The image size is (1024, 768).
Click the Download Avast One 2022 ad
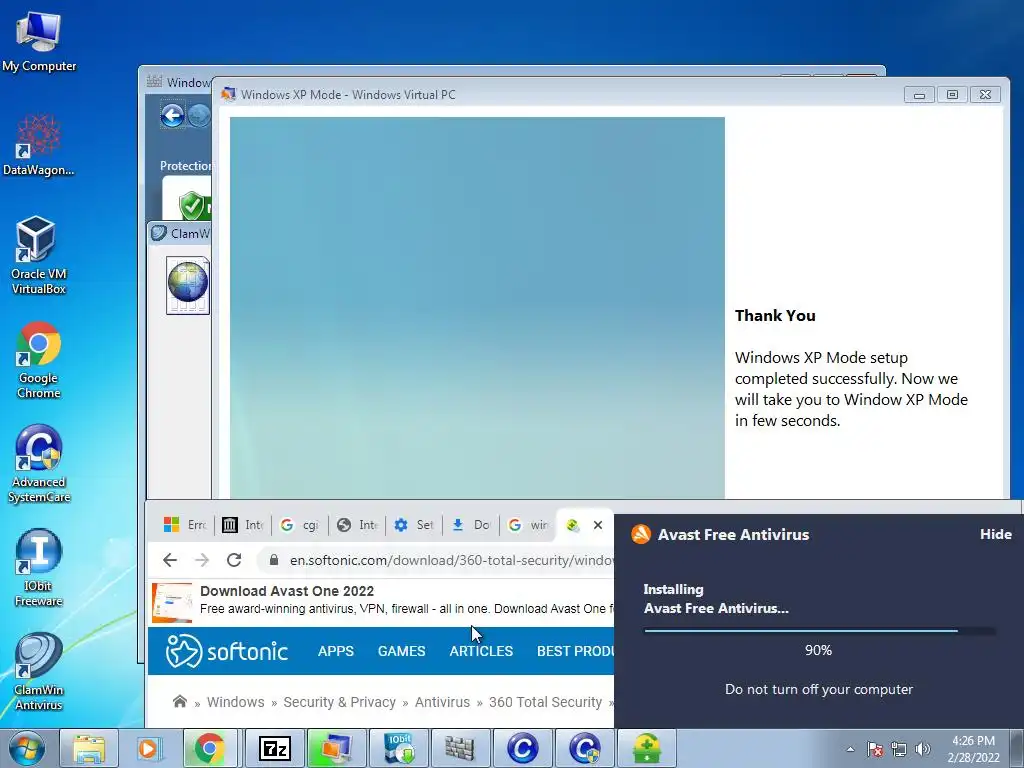tap(382, 600)
